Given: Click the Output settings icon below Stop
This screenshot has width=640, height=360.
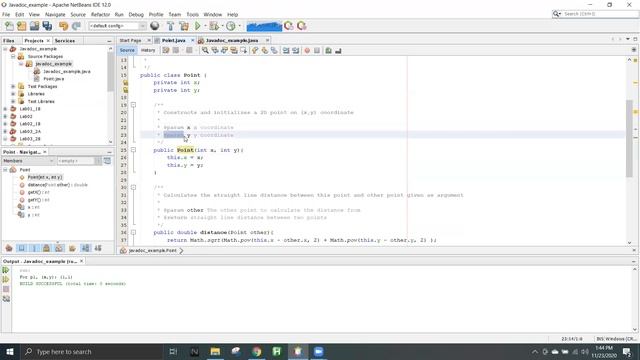Looking at the screenshot, I should [6, 299].
